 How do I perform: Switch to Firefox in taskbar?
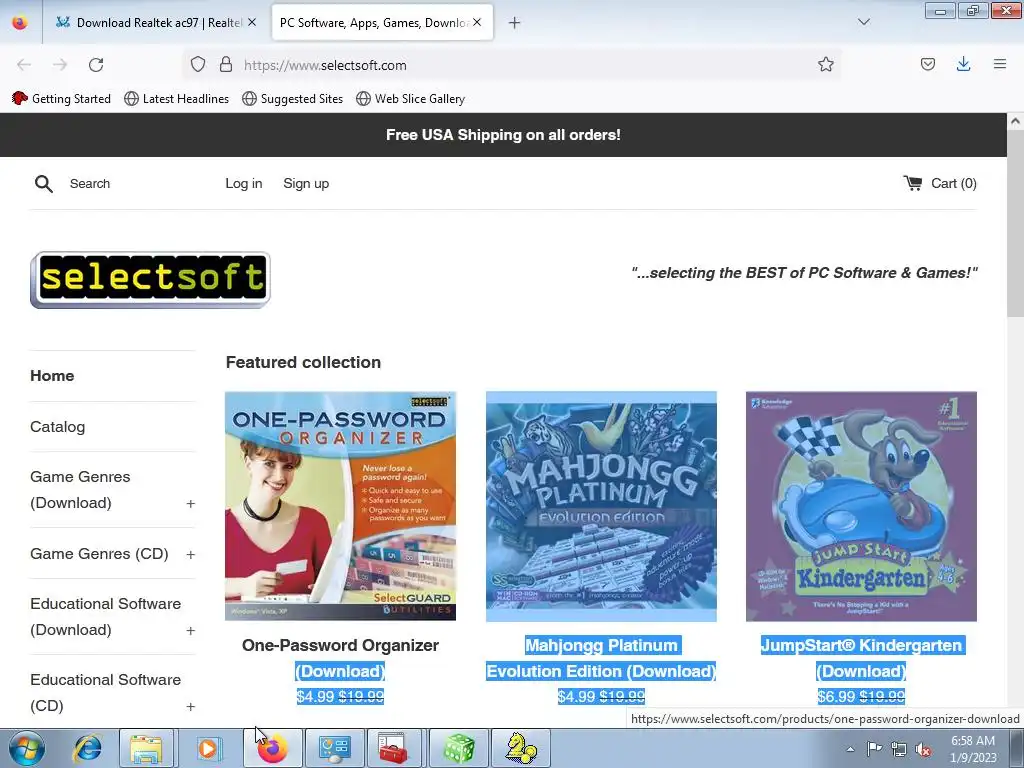pos(273,748)
